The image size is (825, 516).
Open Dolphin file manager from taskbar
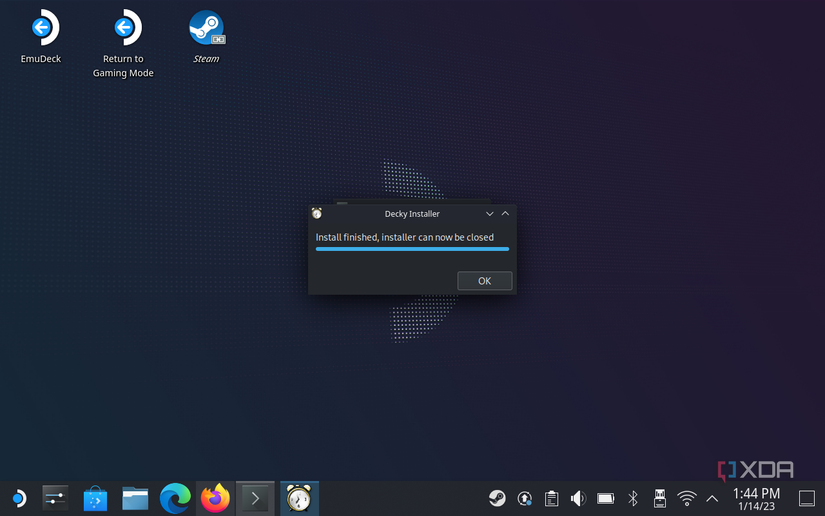click(135, 498)
